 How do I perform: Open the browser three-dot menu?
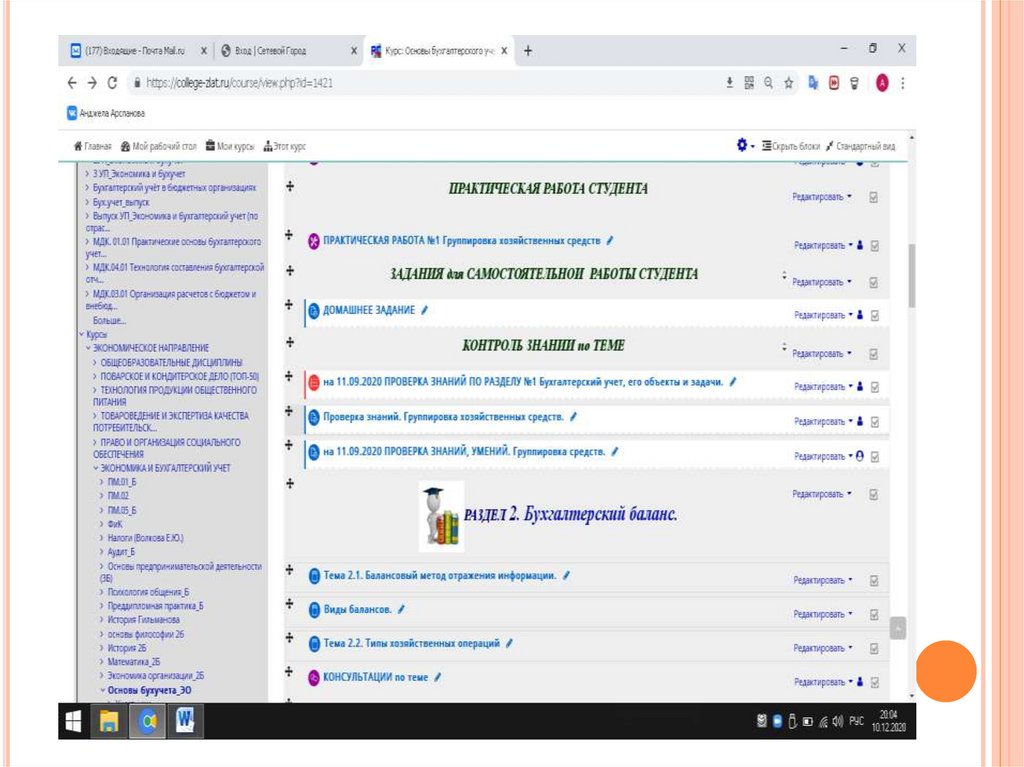tap(903, 83)
